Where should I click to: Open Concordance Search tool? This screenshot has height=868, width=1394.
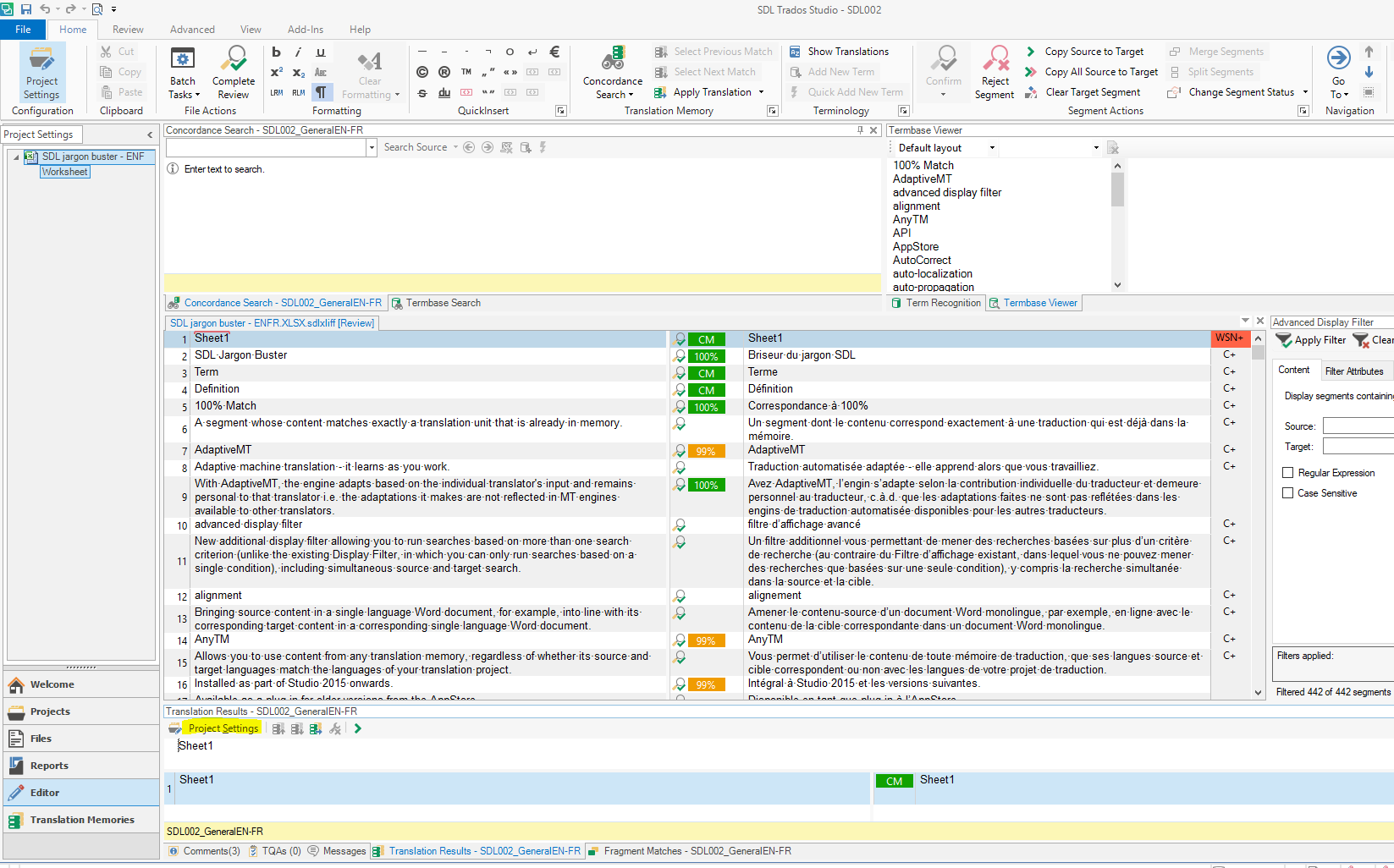point(612,73)
